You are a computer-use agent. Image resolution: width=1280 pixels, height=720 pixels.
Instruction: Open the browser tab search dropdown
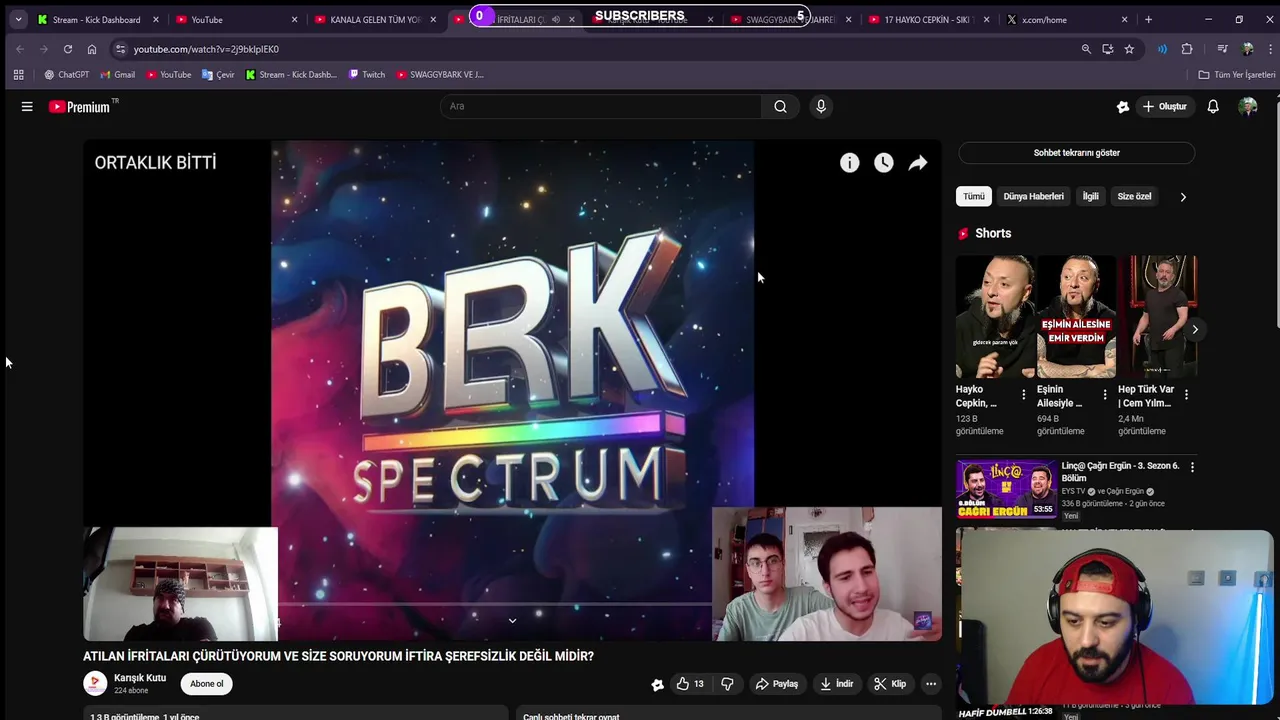[x=18, y=19]
